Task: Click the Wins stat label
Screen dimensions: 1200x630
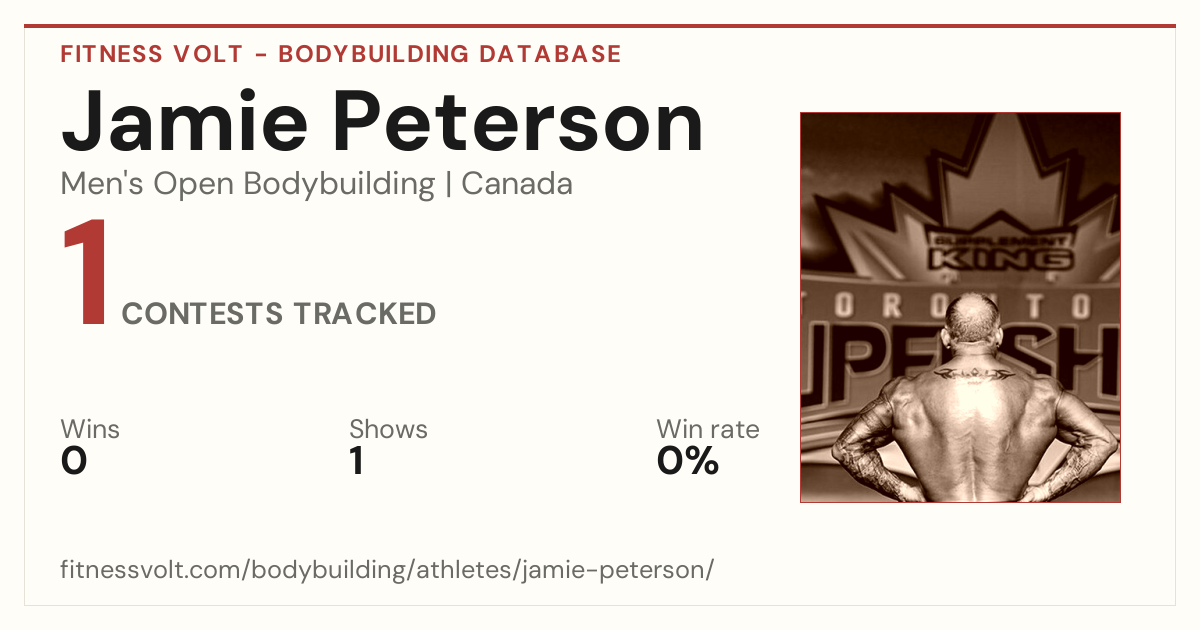Action: 90,430
